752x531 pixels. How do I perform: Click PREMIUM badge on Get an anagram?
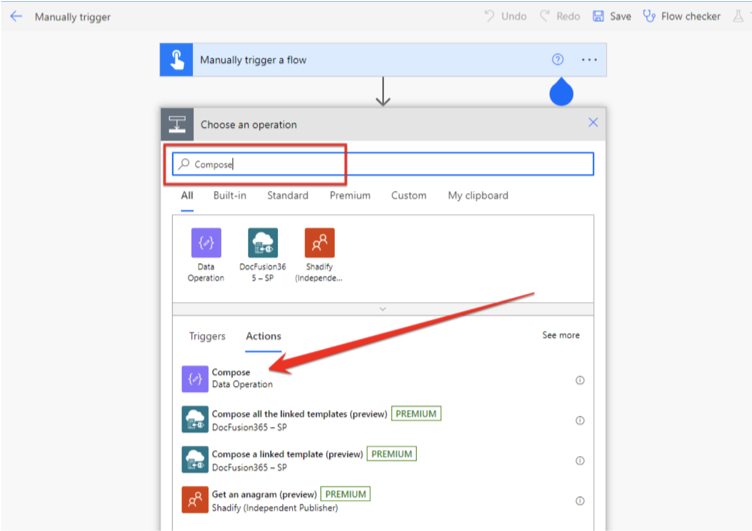(345, 494)
